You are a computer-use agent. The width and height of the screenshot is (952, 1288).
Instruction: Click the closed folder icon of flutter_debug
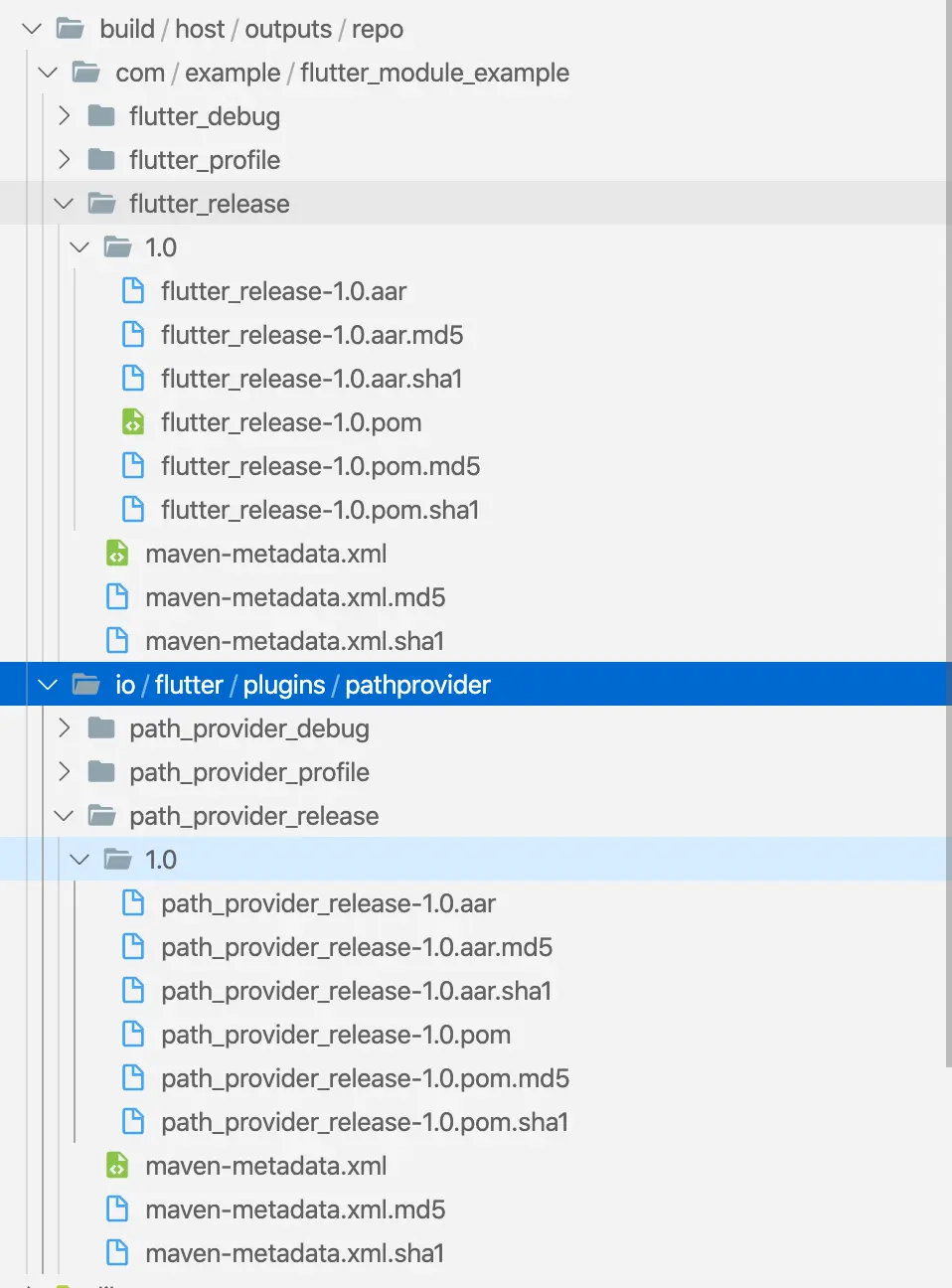click(x=101, y=116)
